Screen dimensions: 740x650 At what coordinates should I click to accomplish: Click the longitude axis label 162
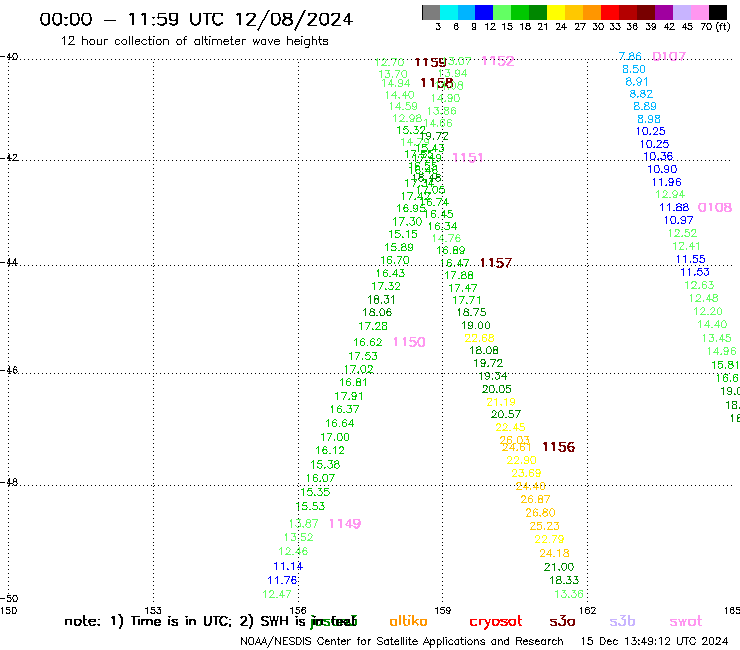click(587, 610)
